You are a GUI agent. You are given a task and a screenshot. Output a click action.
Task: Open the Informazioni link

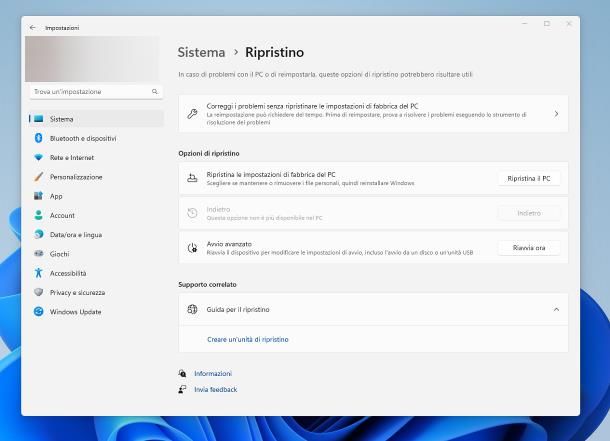coord(213,373)
